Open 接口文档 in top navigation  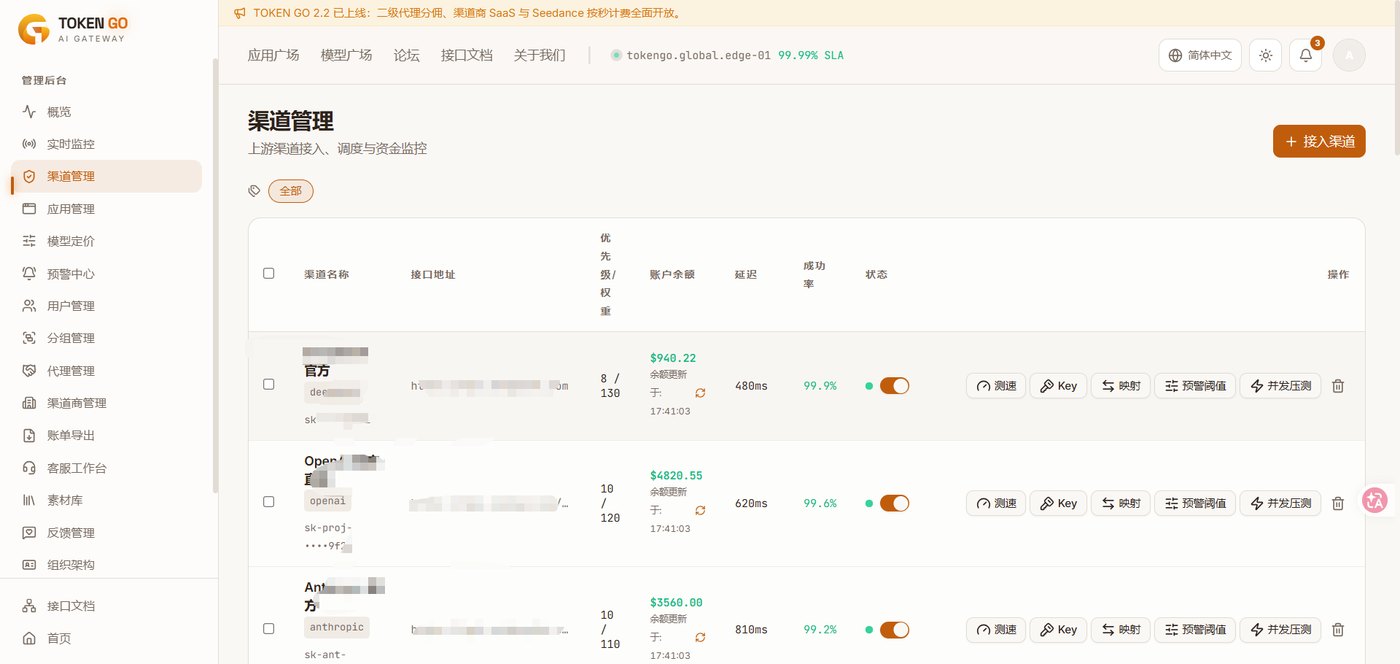click(x=467, y=55)
